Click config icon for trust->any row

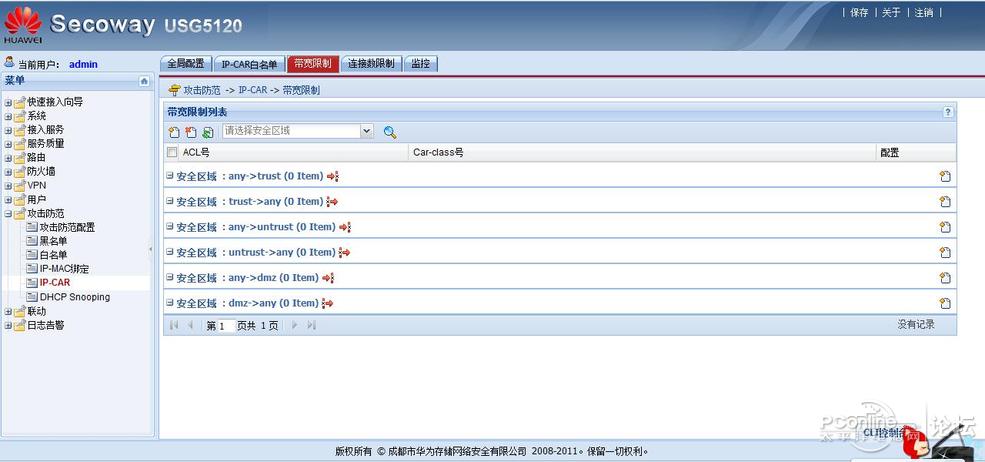pos(945,202)
